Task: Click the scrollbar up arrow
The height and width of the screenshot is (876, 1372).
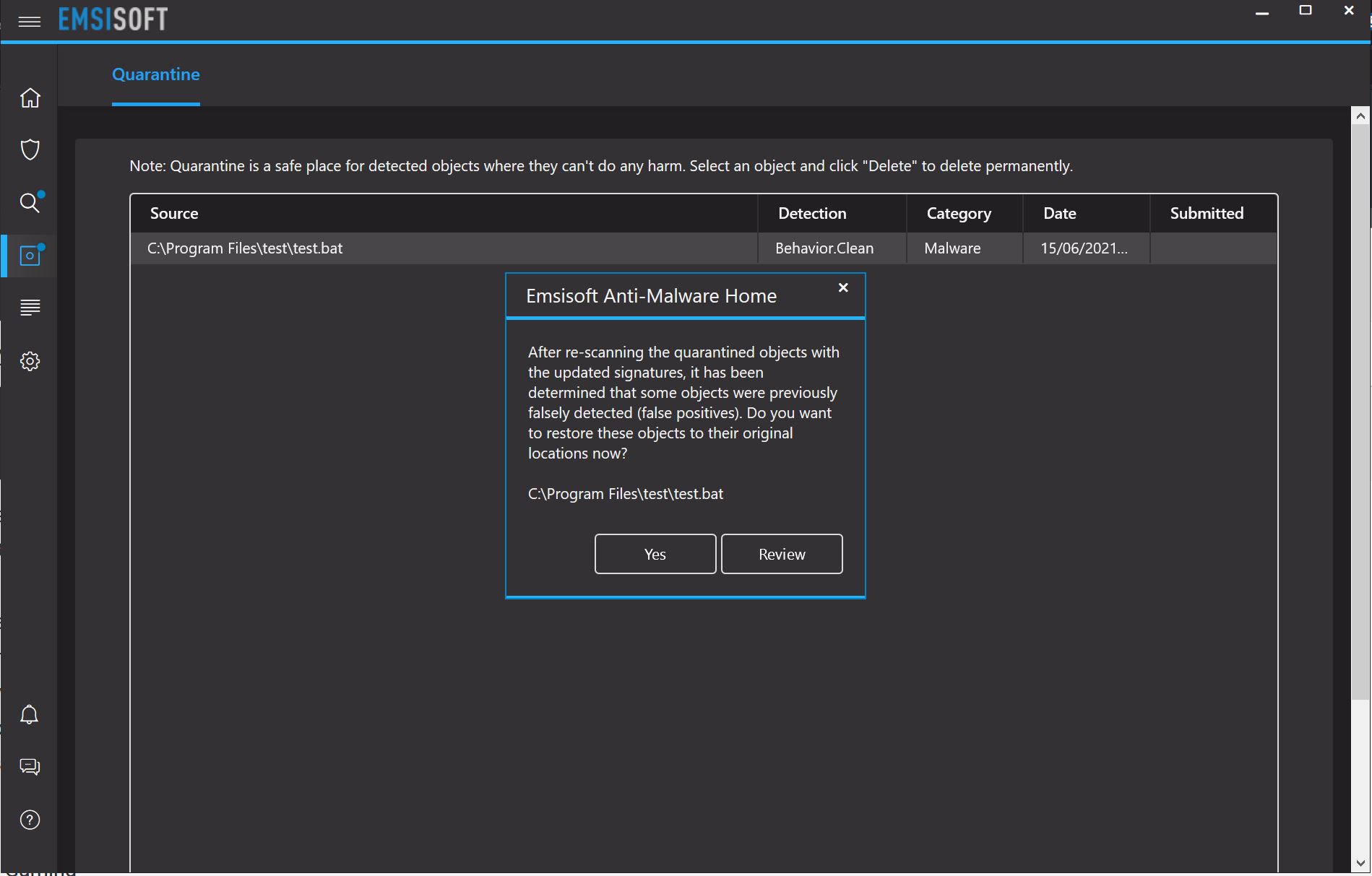Action: [x=1360, y=116]
